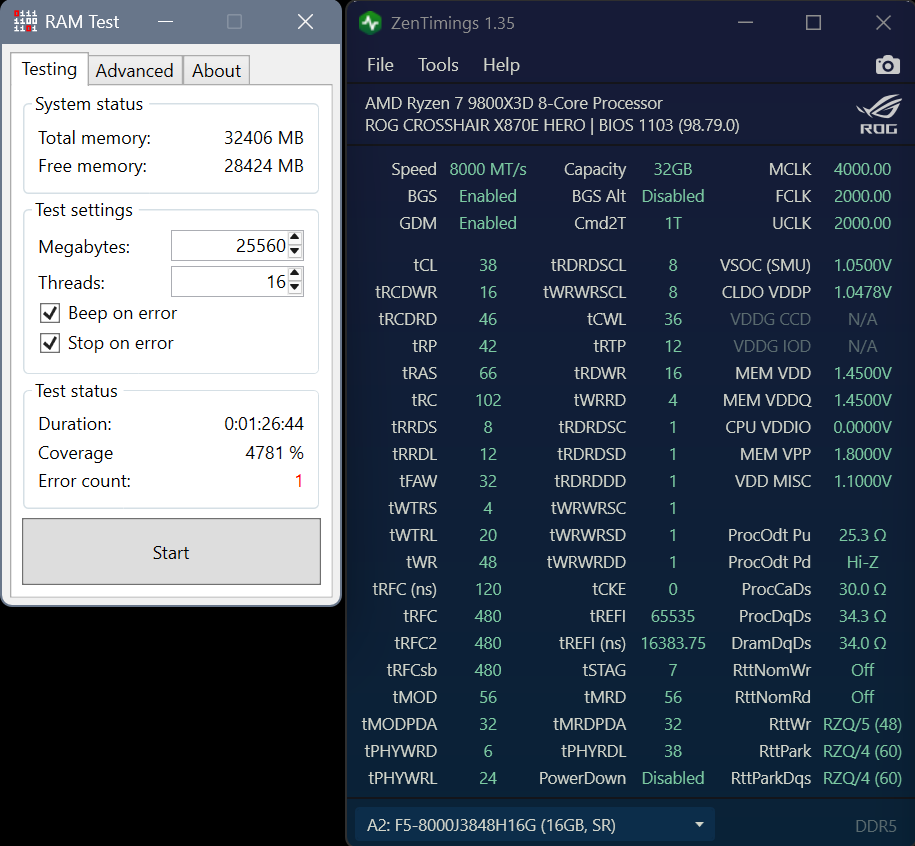Click the CLDO VDDP value 1.0478V
Screen dimensions: 915x846
(862, 292)
